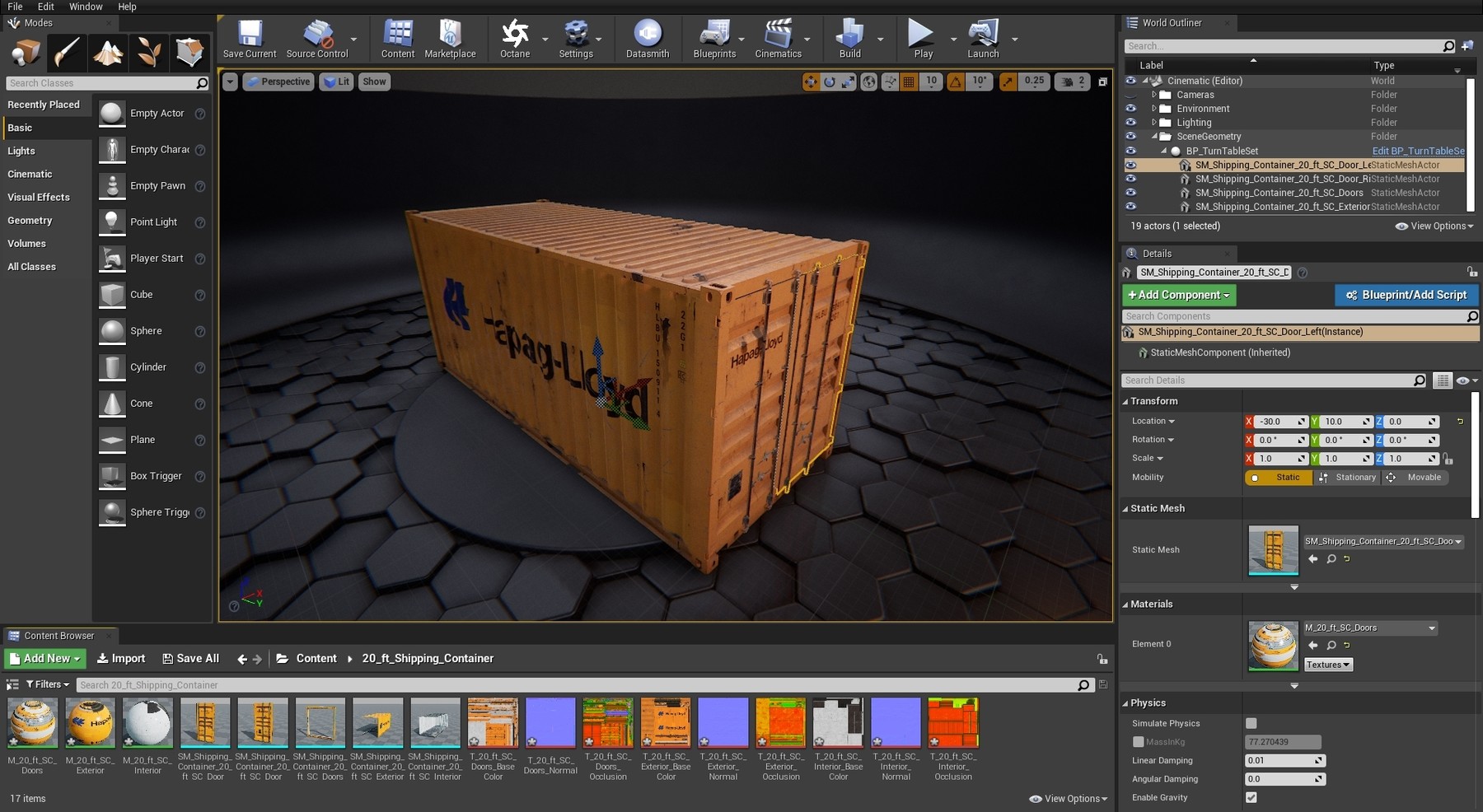
Task: Uncheck the Enable Gravity checkbox
Action: point(1251,797)
